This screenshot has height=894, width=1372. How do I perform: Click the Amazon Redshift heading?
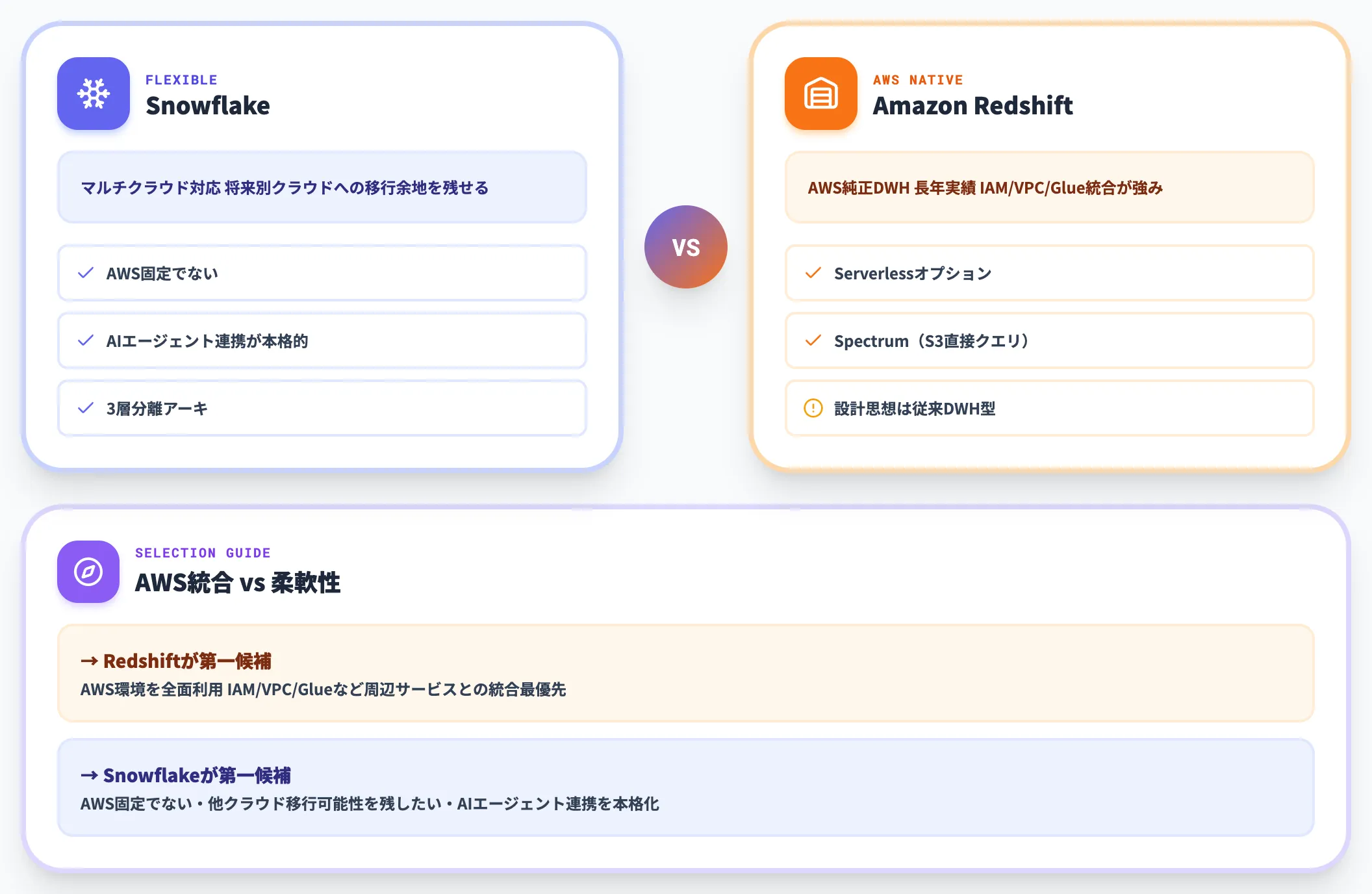tap(972, 105)
